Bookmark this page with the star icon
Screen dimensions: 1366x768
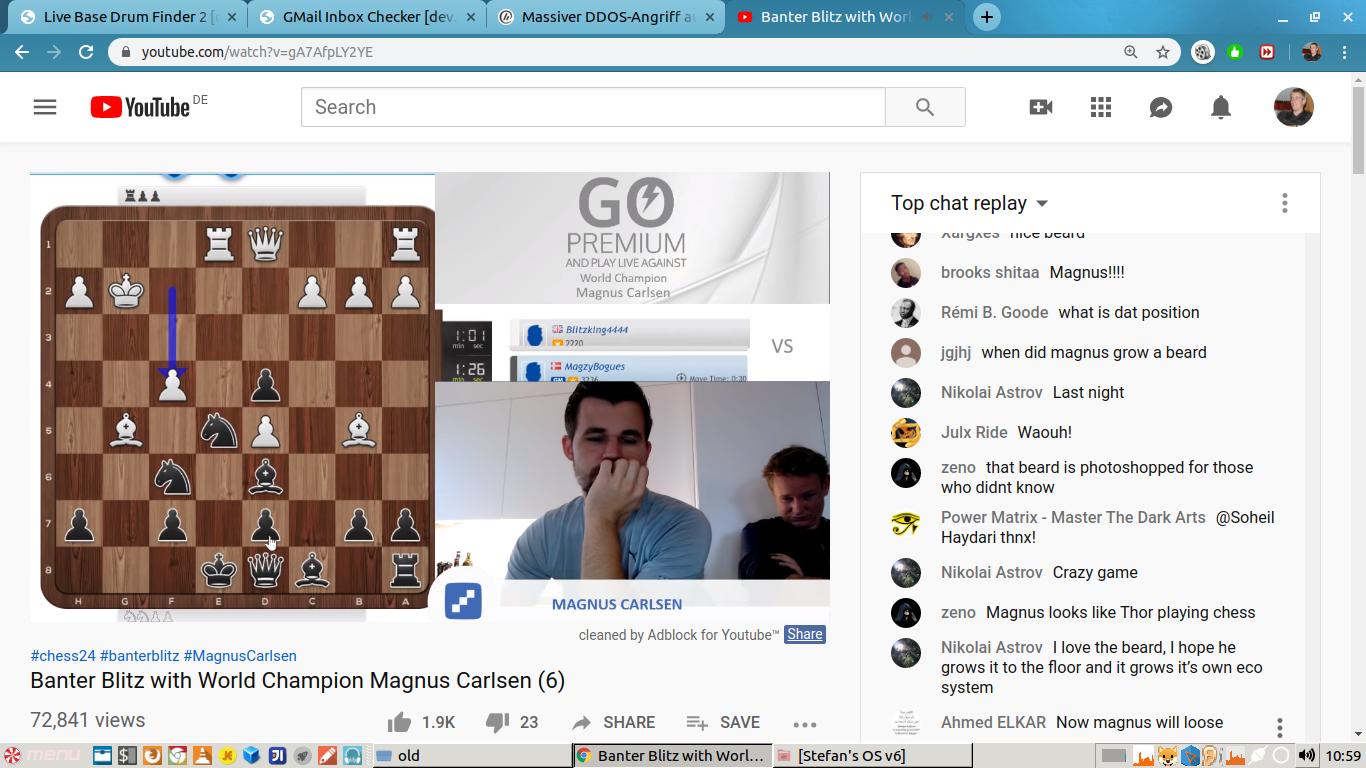1163,52
